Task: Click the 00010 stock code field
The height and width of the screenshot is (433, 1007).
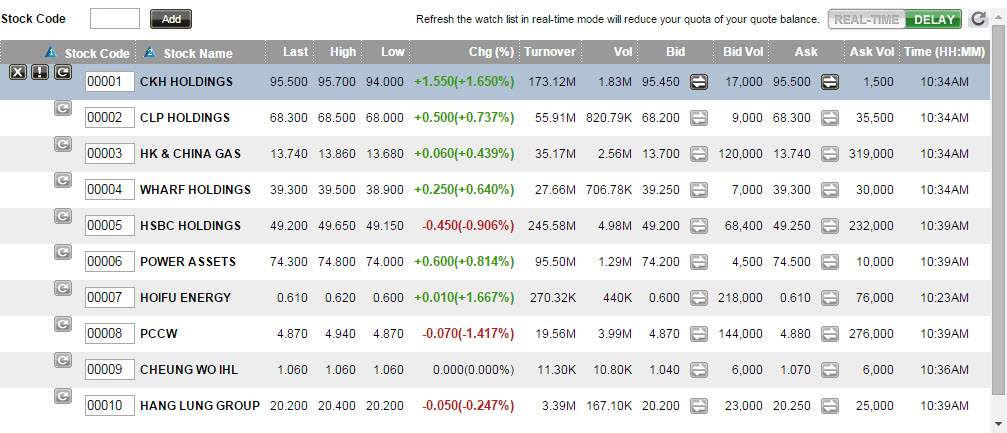Action: [x=110, y=405]
